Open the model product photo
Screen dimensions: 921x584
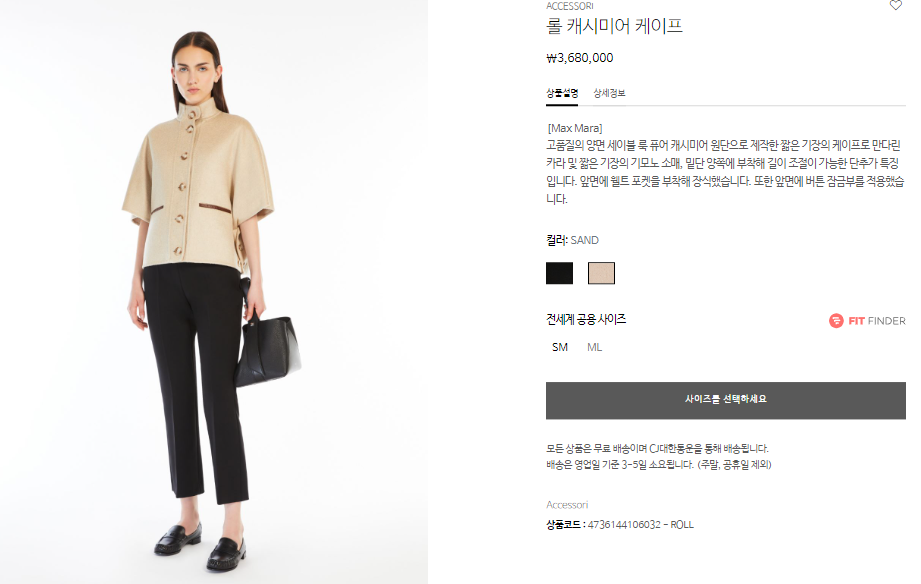click(214, 292)
